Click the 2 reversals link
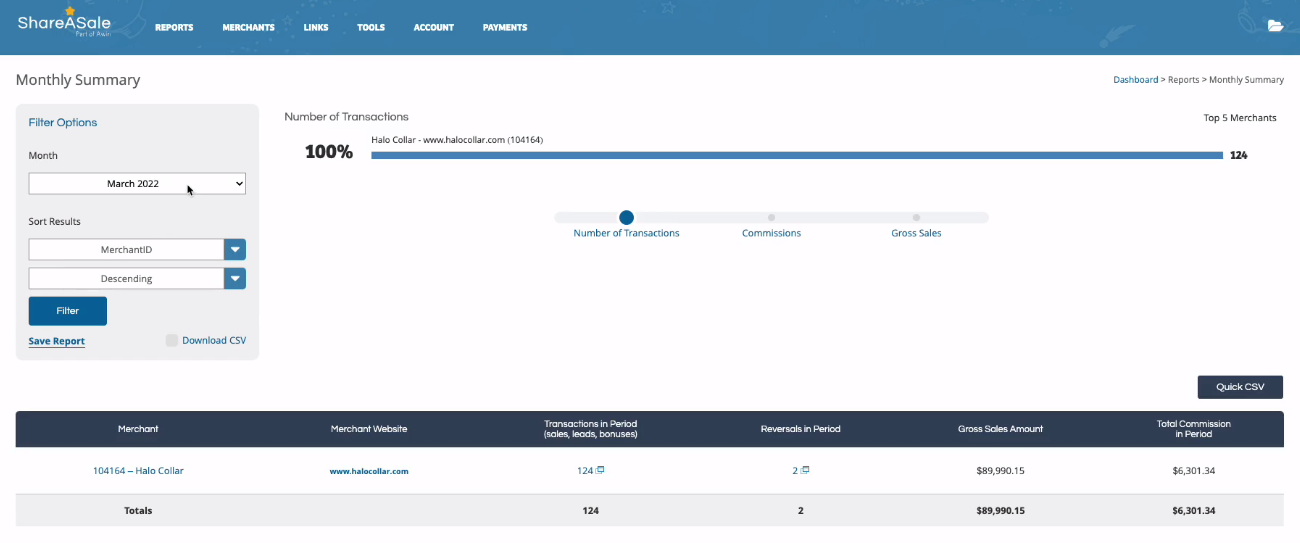The image size is (1300, 543). pos(795,470)
